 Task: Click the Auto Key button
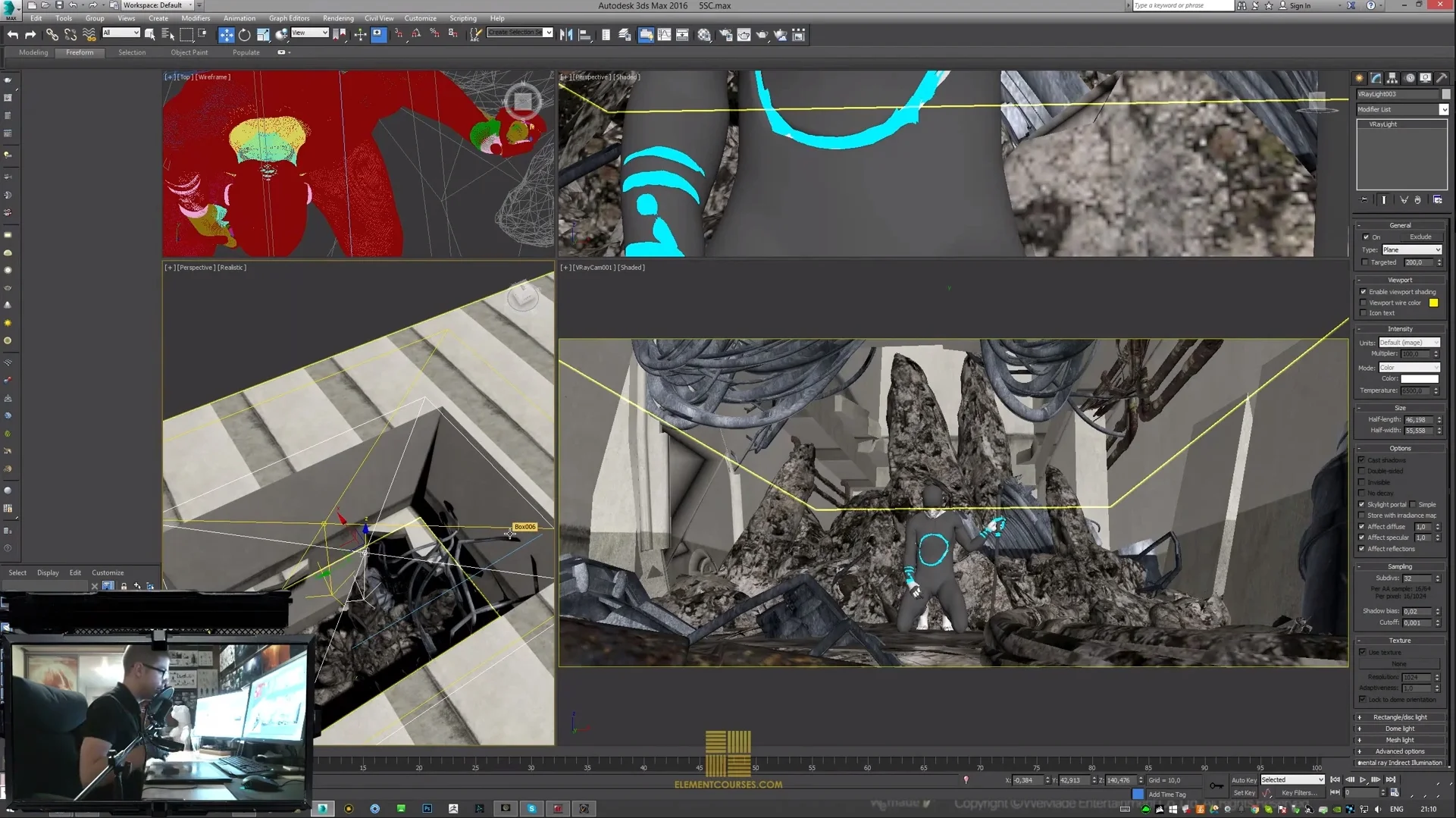[1244, 780]
